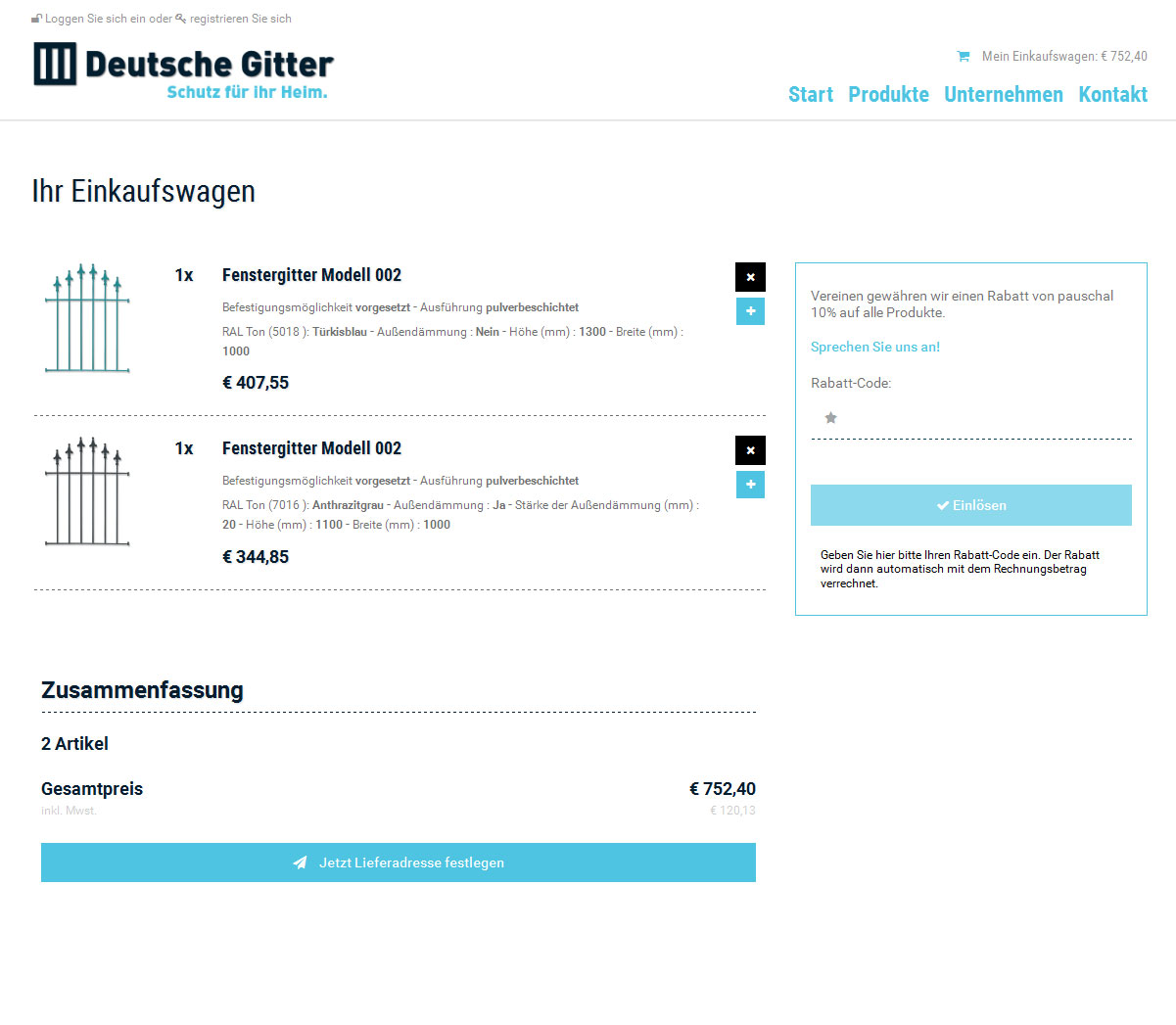Click the 'inkl. Mwst.' note
The height and width of the screenshot is (1025, 1176).
tap(69, 811)
